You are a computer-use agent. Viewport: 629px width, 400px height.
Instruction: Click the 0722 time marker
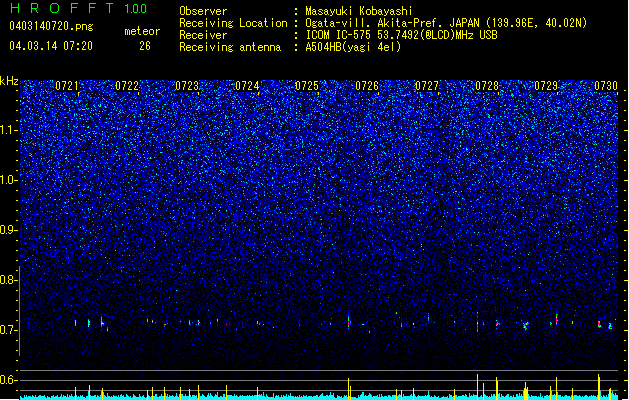coord(127,86)
